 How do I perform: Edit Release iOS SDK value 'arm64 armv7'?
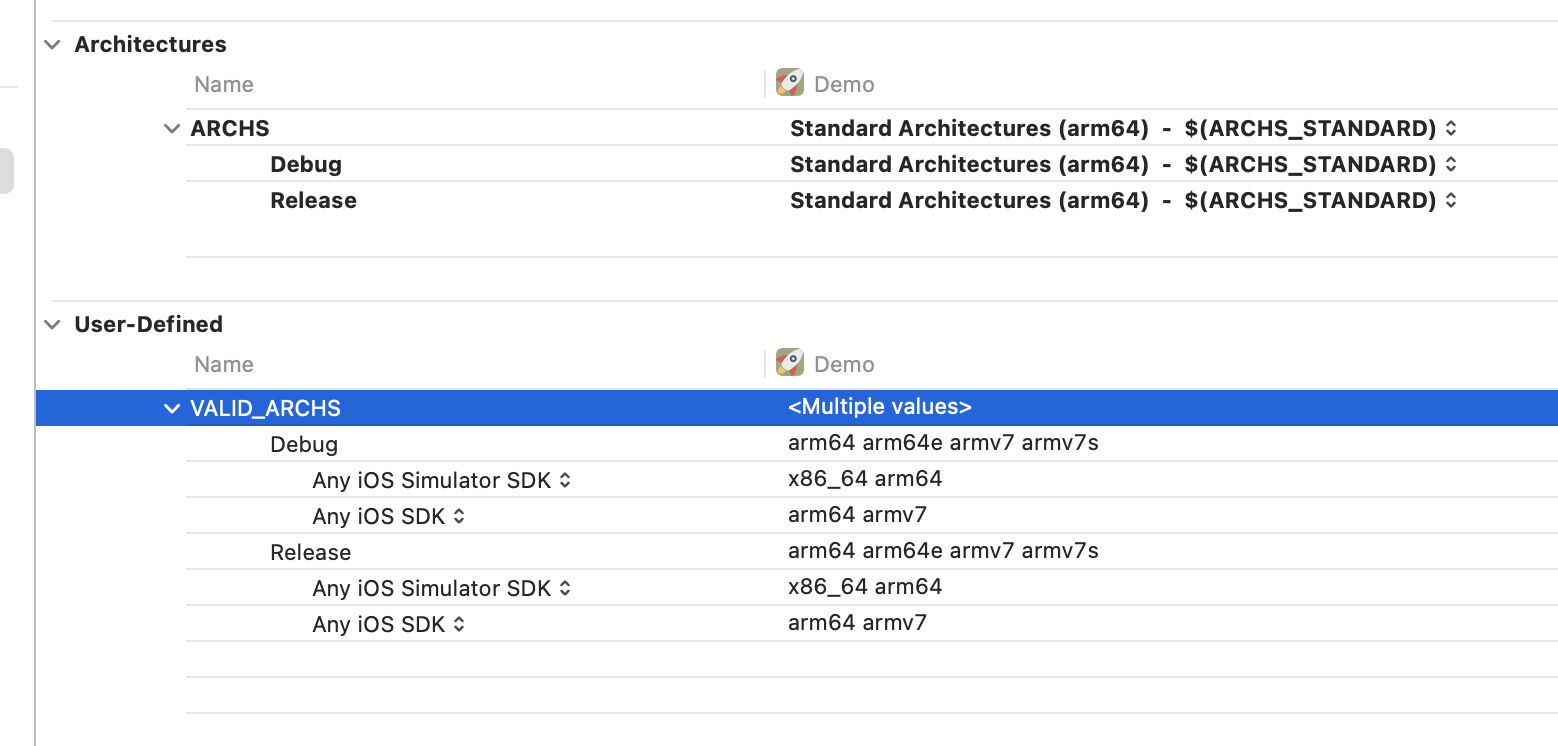857,623
